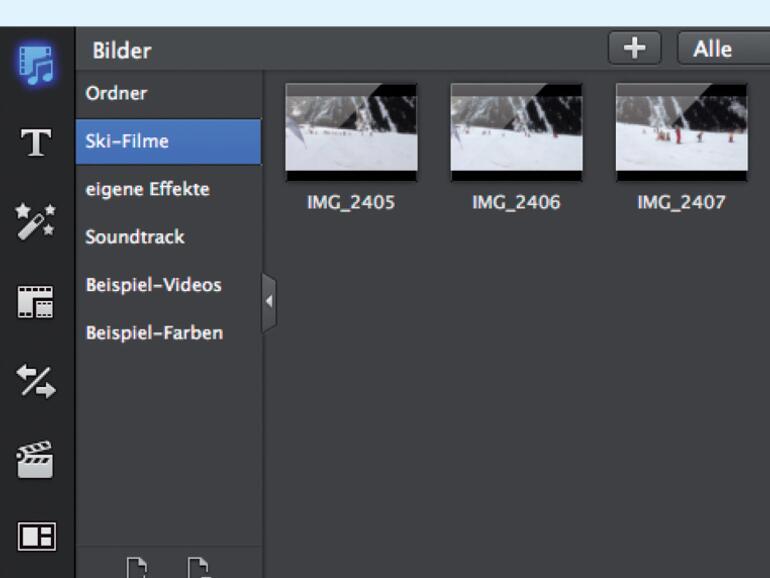Click the IMG_2407 file name label
The width and height of the screenshot is (770, 578).
click(x=681, y=202)
